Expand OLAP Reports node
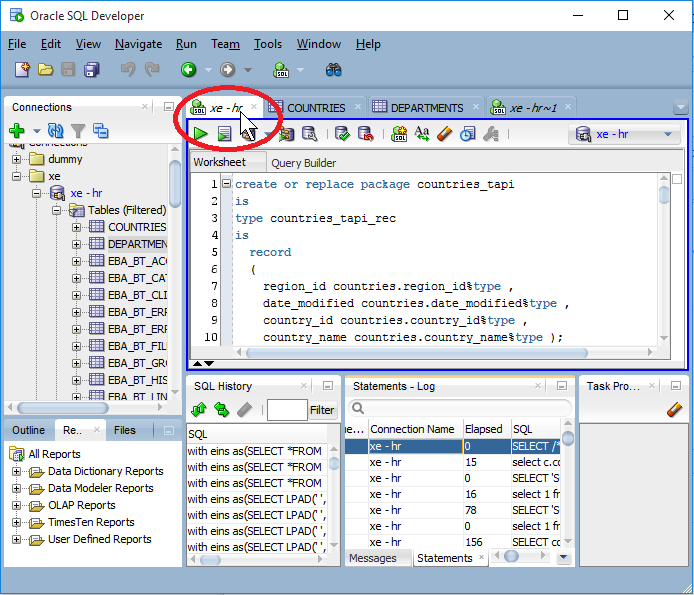The height and width of the screenshot is (595, 694). tap(16, 506)
